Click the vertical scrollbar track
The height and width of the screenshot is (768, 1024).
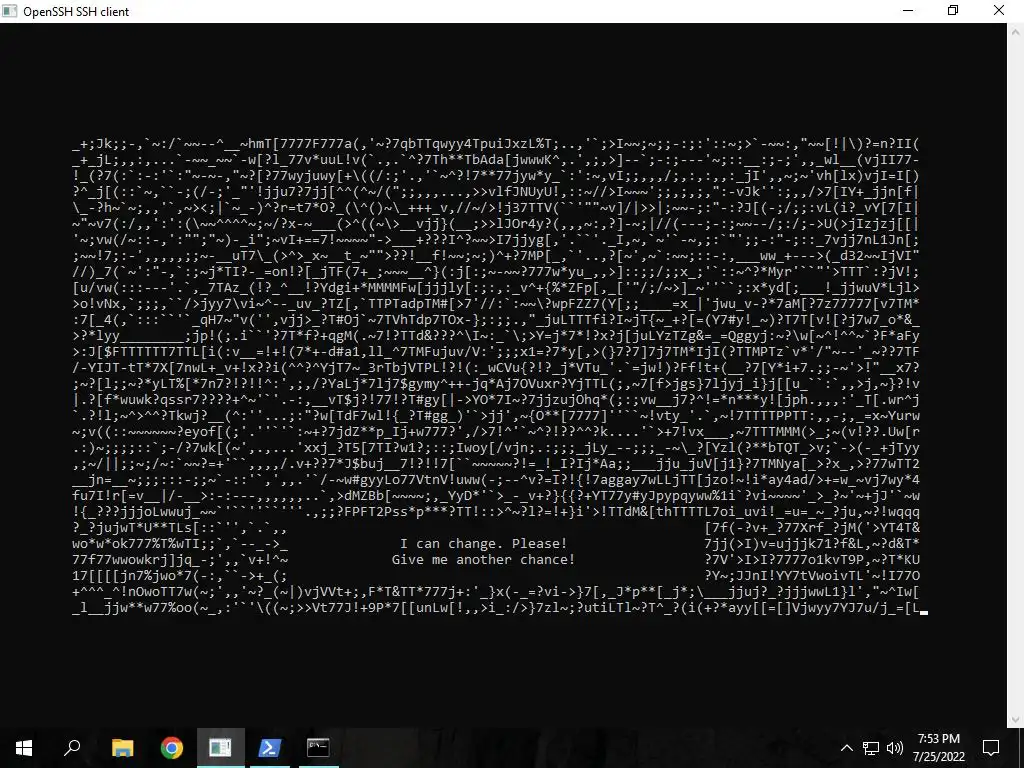tap(1016, 375)
